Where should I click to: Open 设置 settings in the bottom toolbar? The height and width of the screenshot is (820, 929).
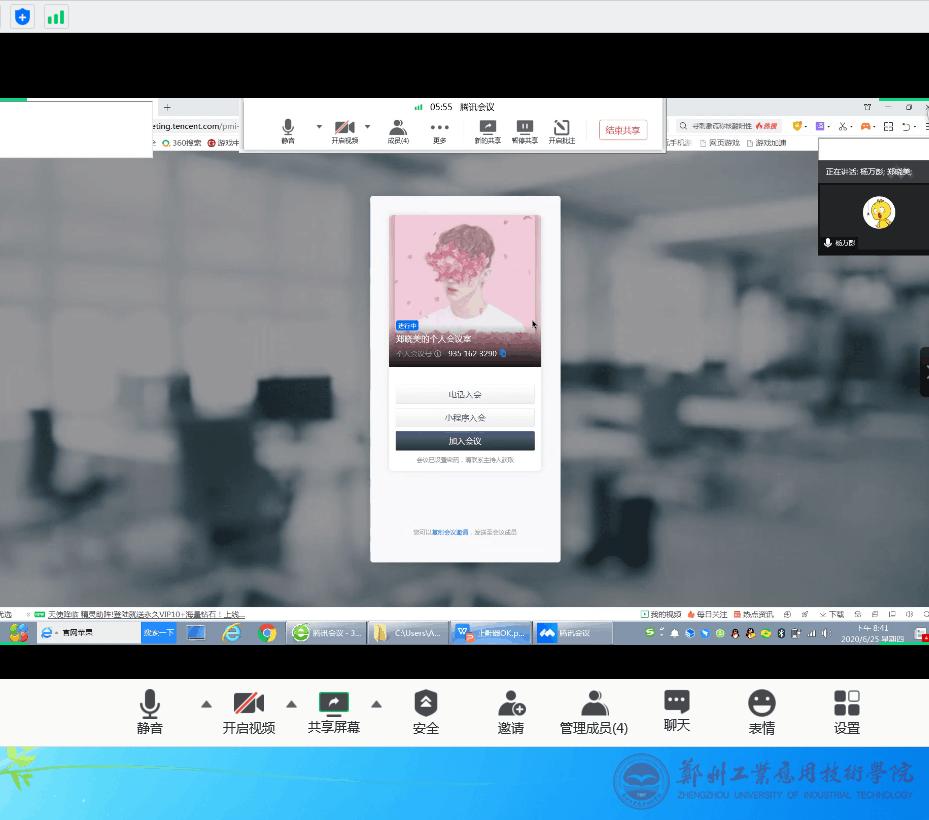(847, 711)
